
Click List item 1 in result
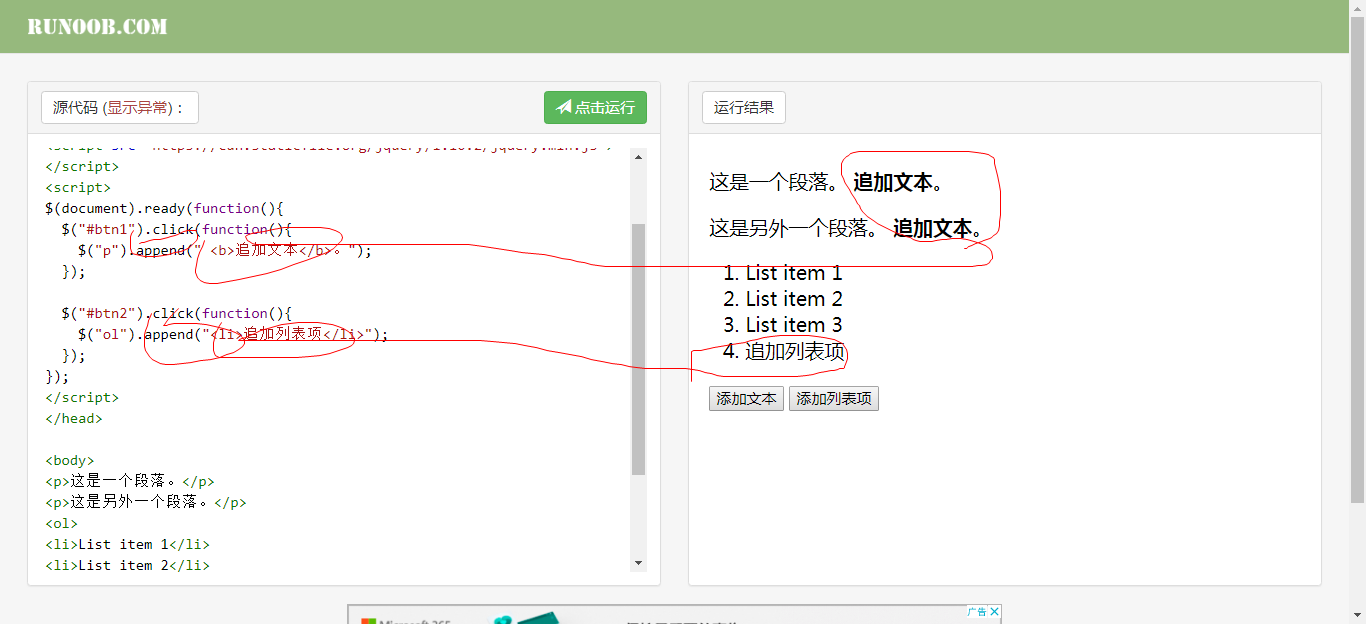[x=794, y=273]
